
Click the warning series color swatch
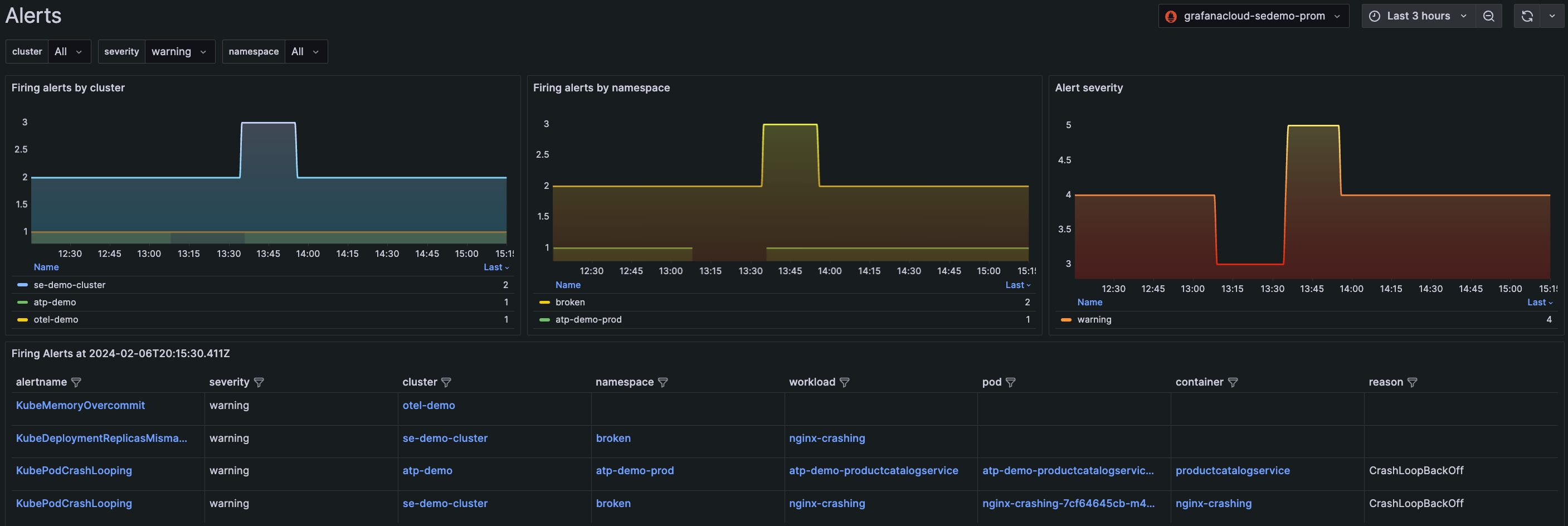(1066, 320)
